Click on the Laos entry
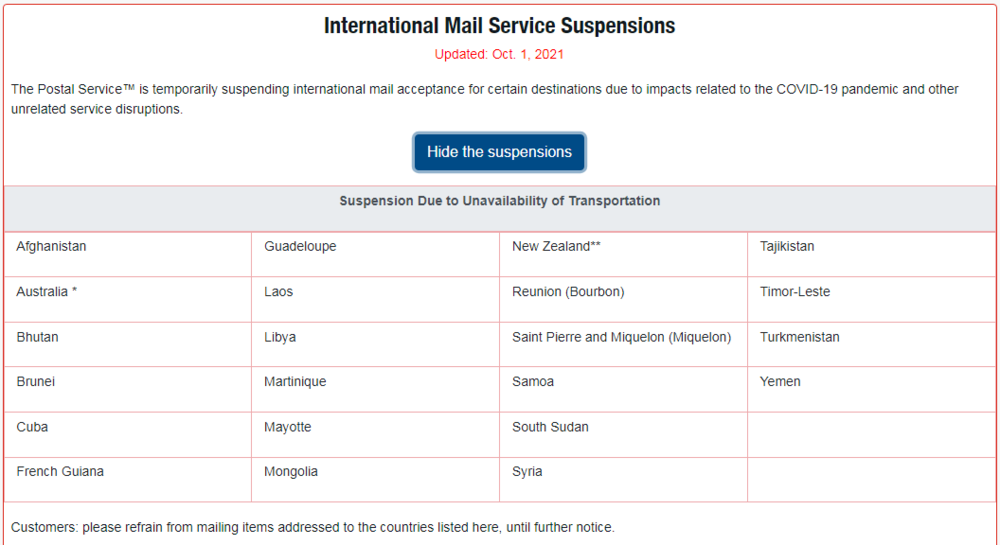 click(x=279, y=292)
